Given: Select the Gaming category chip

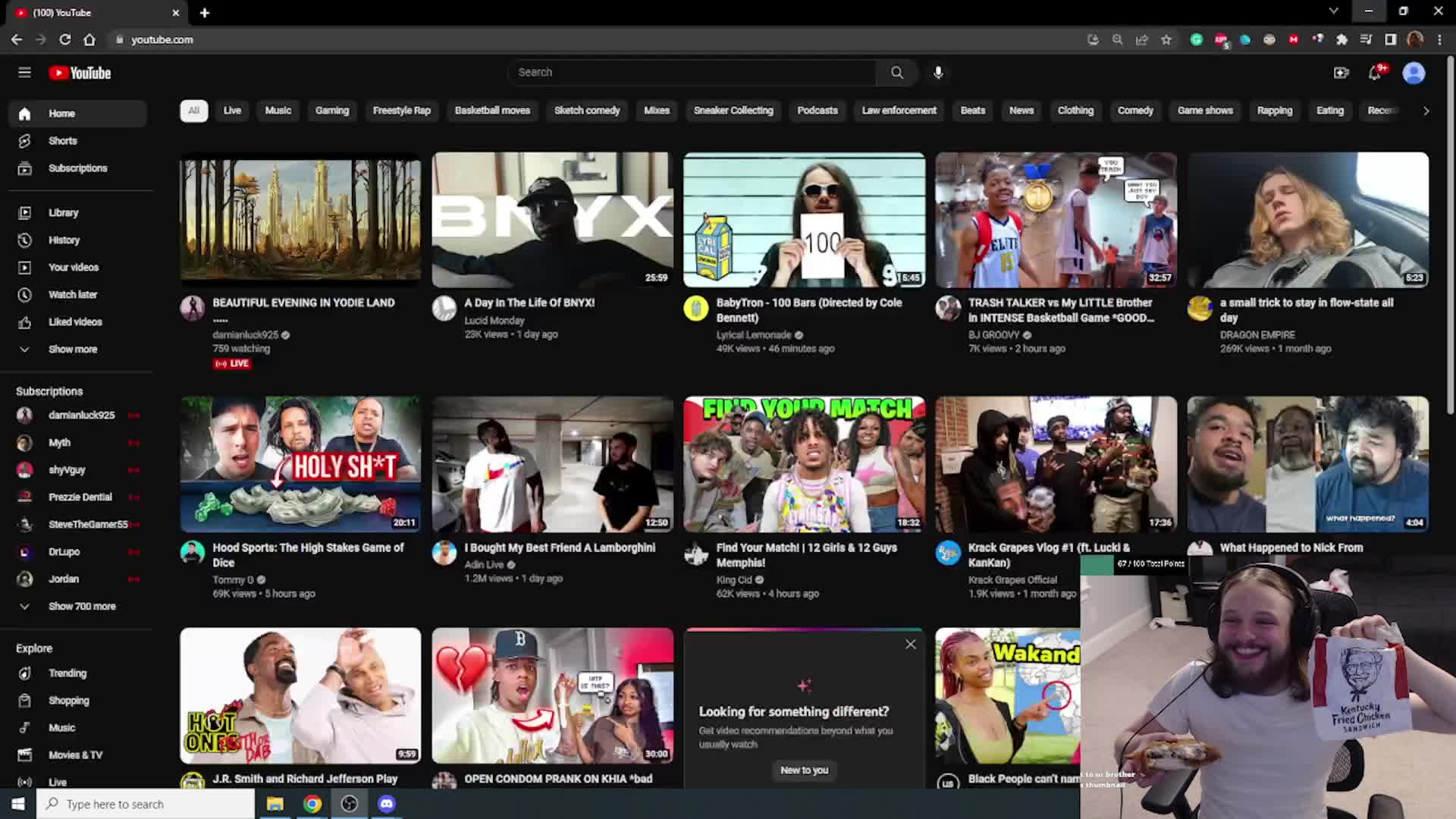Looking at the screenshot, I should (x=332, y=111).
